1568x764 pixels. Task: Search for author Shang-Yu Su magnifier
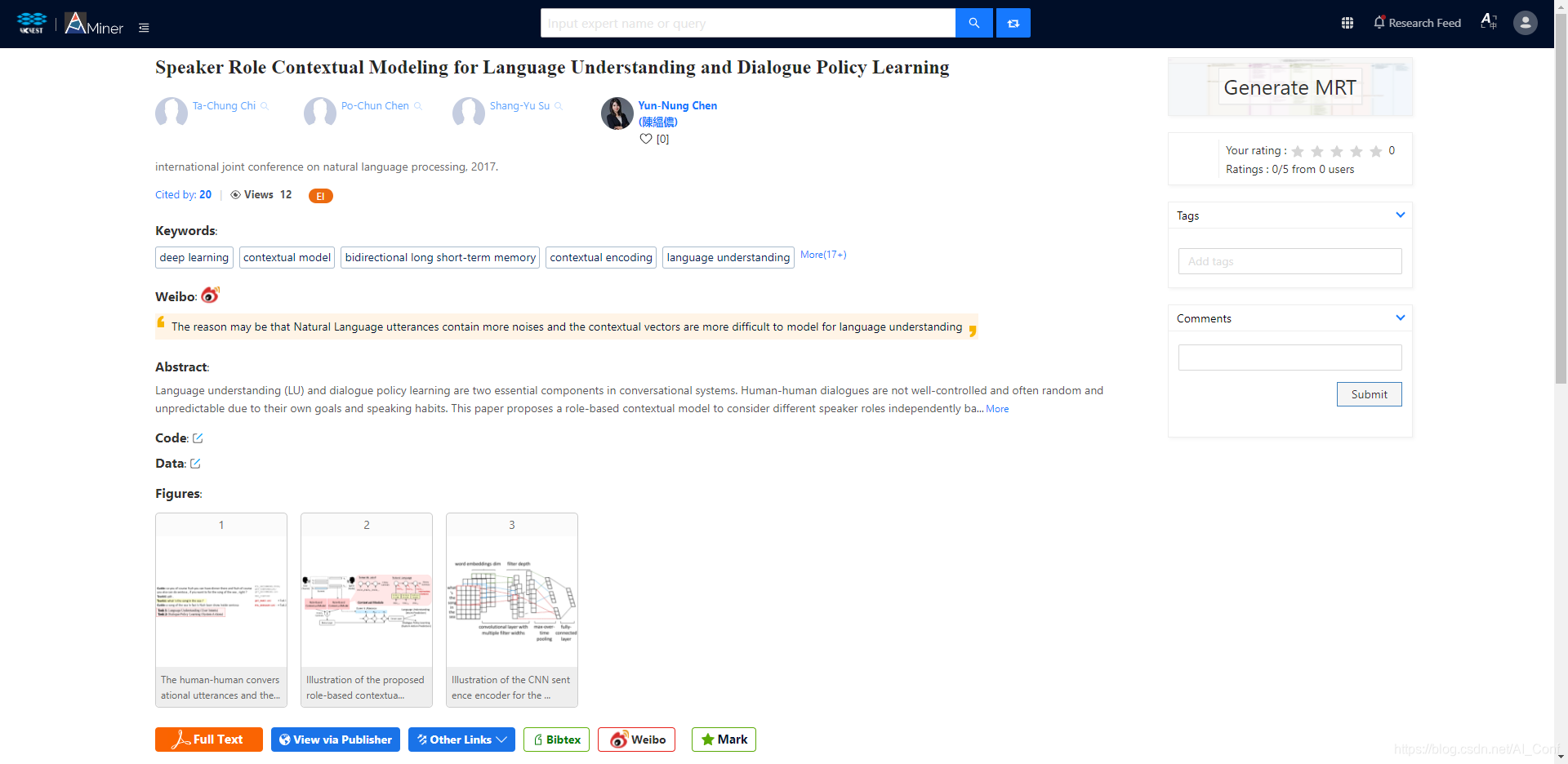point(559,106)
